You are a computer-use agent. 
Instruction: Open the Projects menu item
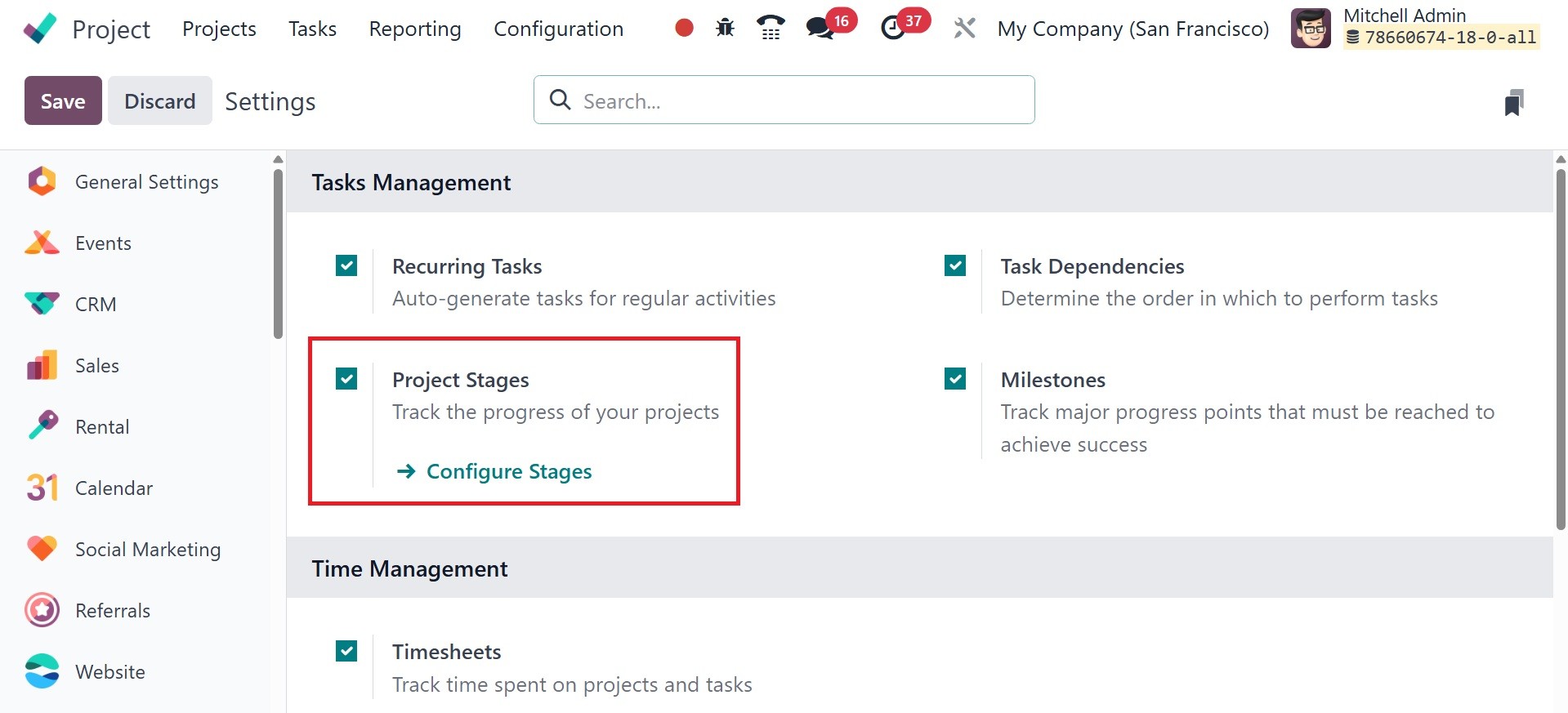(219, 29)
